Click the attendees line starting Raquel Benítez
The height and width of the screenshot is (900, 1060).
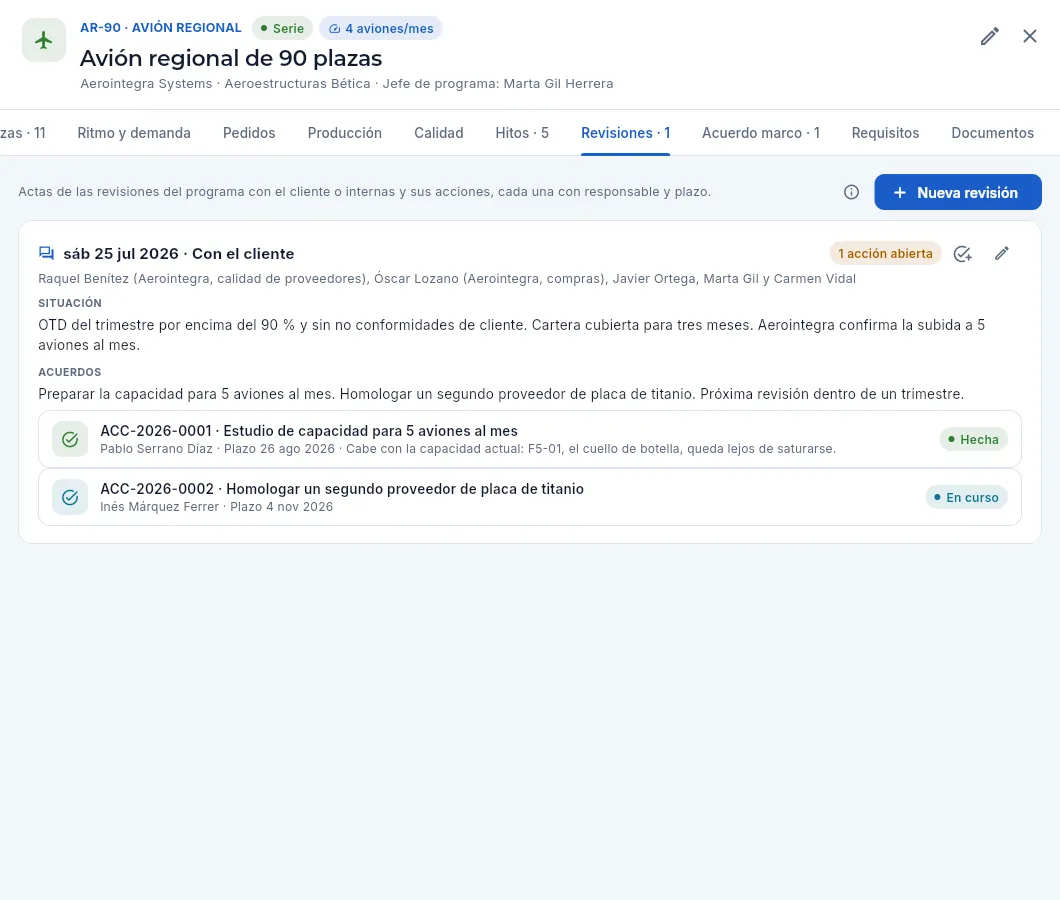pyautogui.click(x=447, y=279)
